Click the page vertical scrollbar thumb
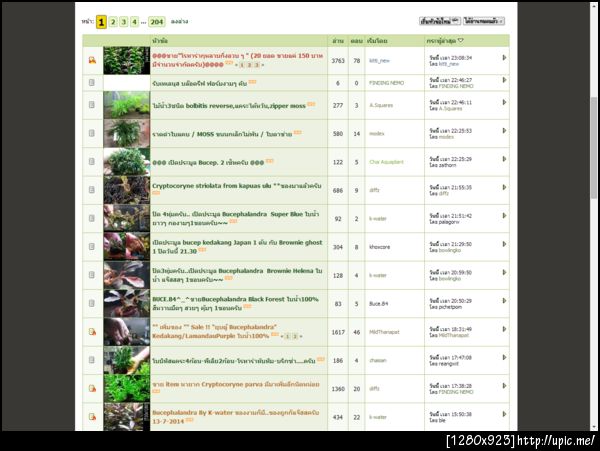The height and width of the screenshot is (451, 600). point(593,148)
